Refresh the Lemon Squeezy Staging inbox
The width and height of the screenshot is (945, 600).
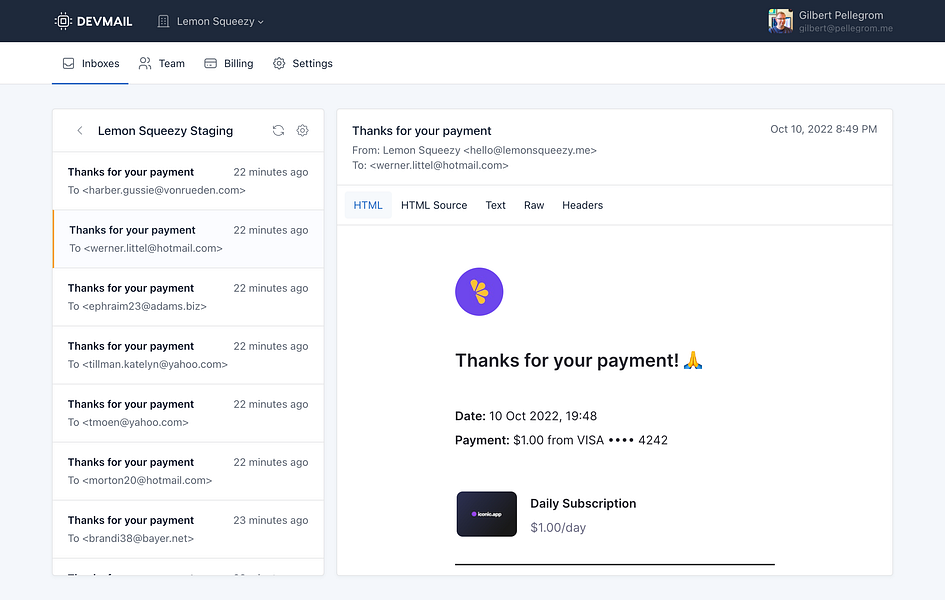[278, 130]
